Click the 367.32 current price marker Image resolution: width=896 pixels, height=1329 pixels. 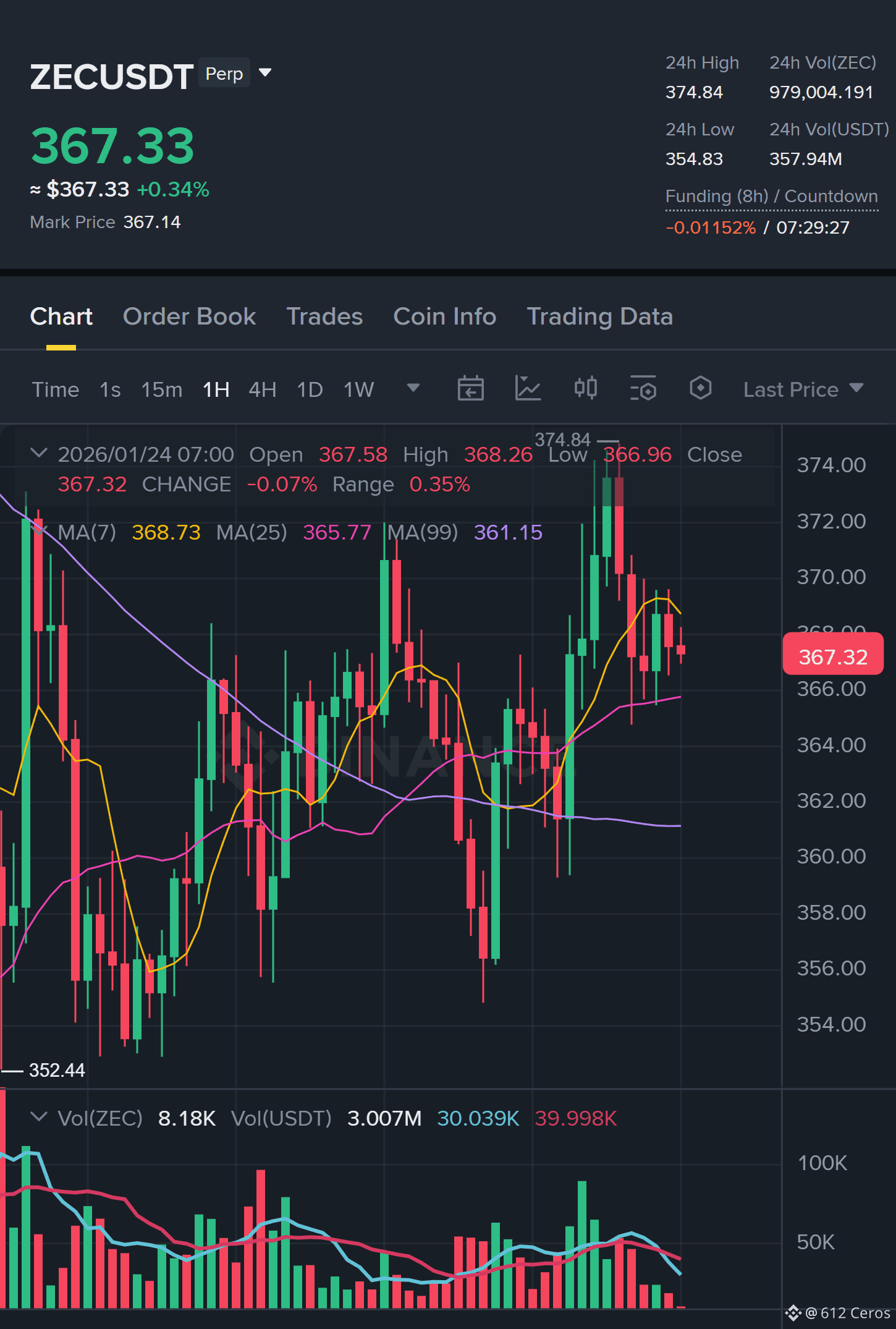pos(832,655)
